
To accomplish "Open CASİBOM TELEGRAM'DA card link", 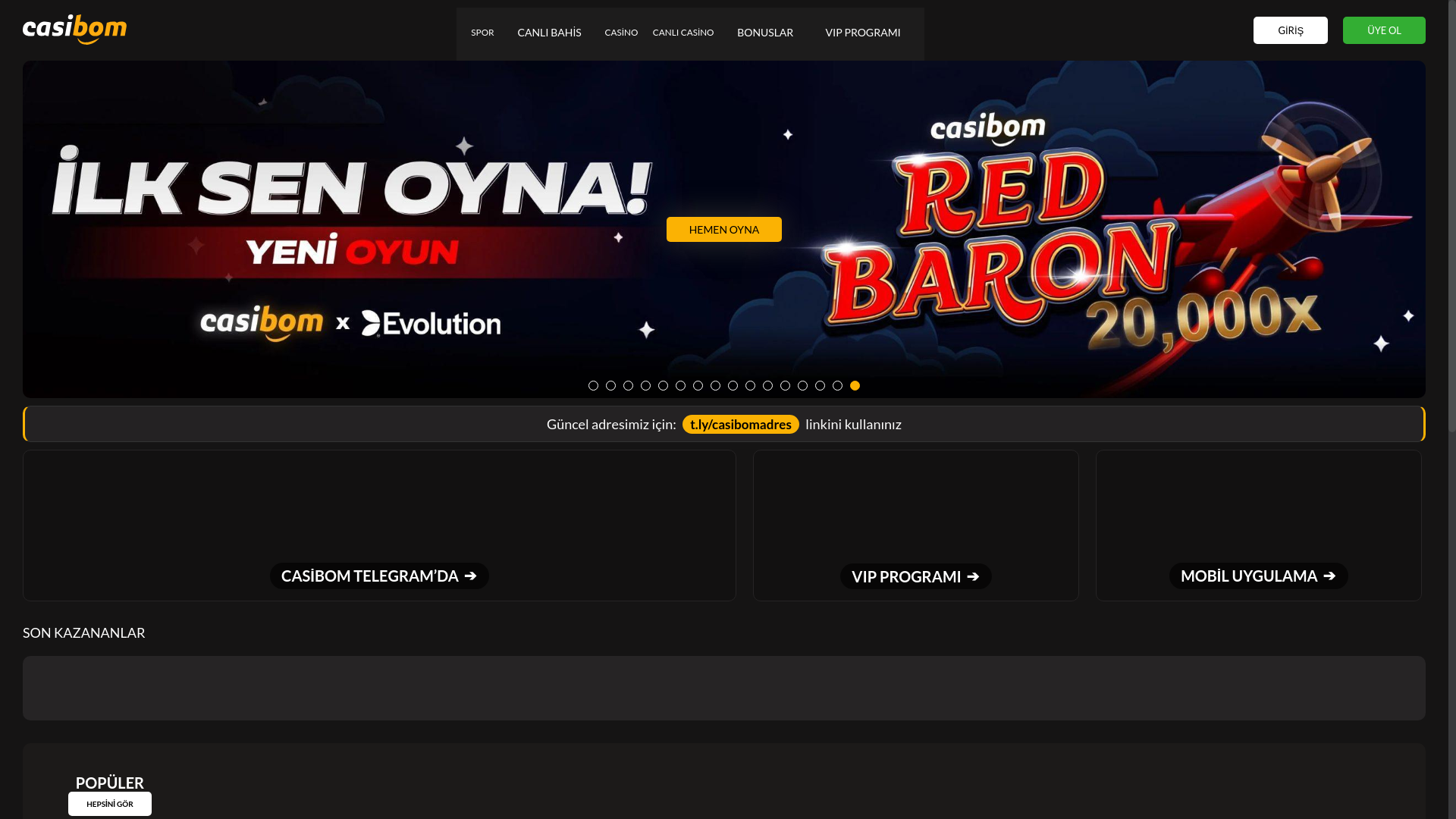I will (x=379, y=576).
